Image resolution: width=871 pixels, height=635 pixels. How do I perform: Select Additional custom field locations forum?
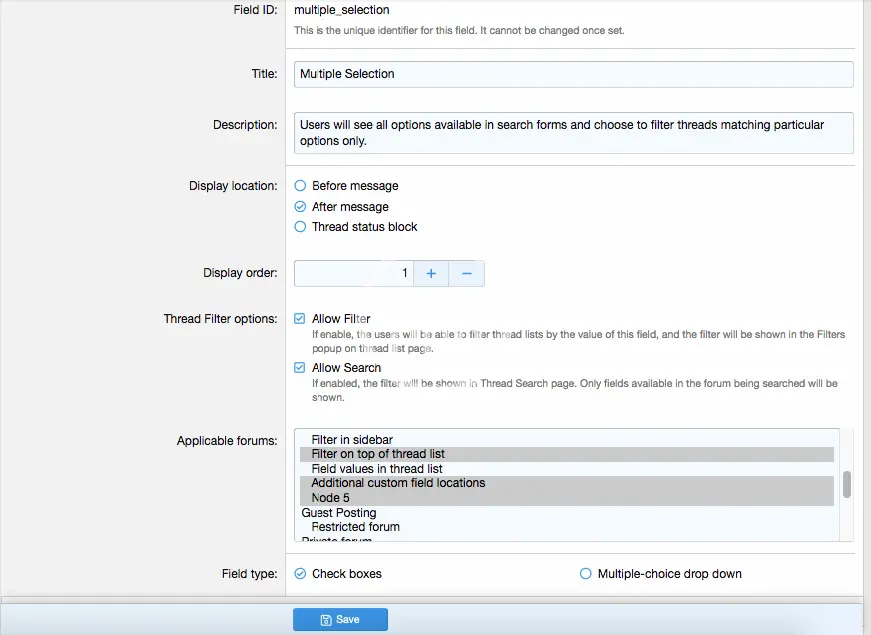click(x=398, y=483)
